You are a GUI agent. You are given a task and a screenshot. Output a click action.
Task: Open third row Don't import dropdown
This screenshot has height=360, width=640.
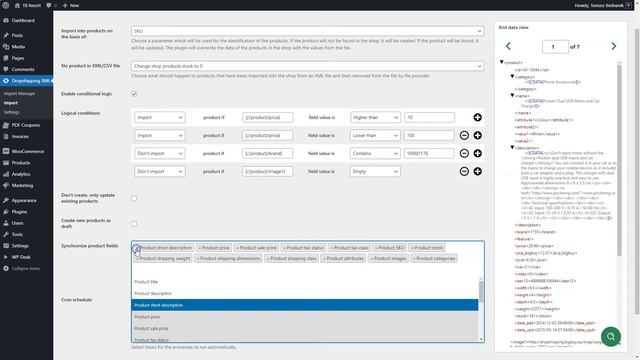point(160,153)
